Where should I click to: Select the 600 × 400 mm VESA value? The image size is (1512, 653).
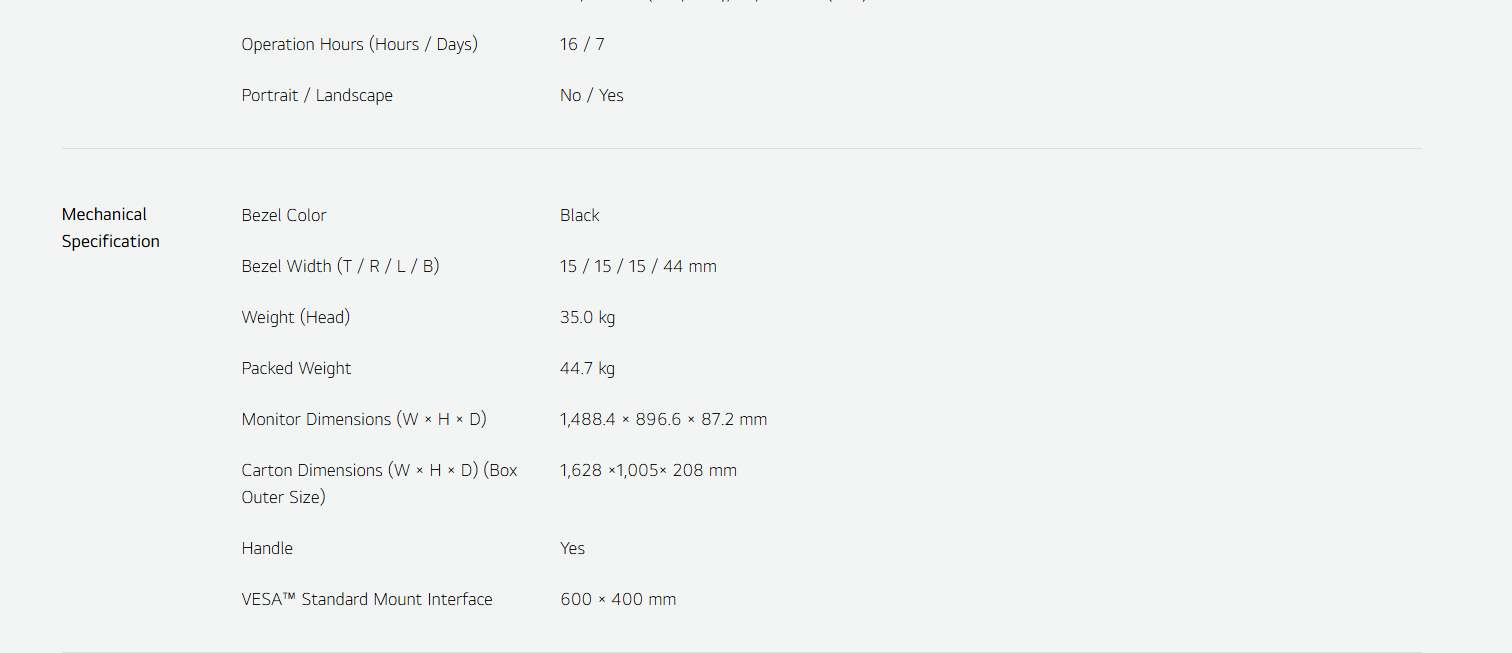tap(618, 600)
